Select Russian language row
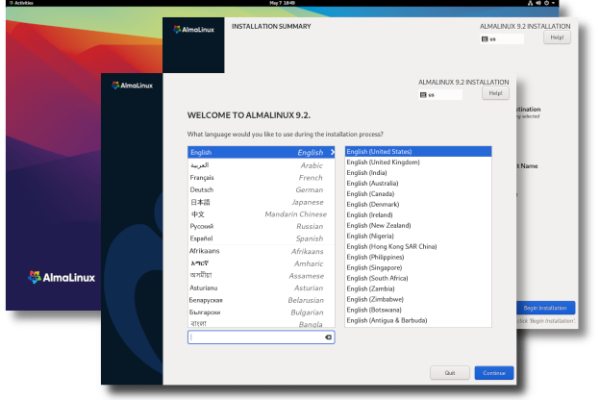This screenshot has width=600, height=400. click(261, 227)
